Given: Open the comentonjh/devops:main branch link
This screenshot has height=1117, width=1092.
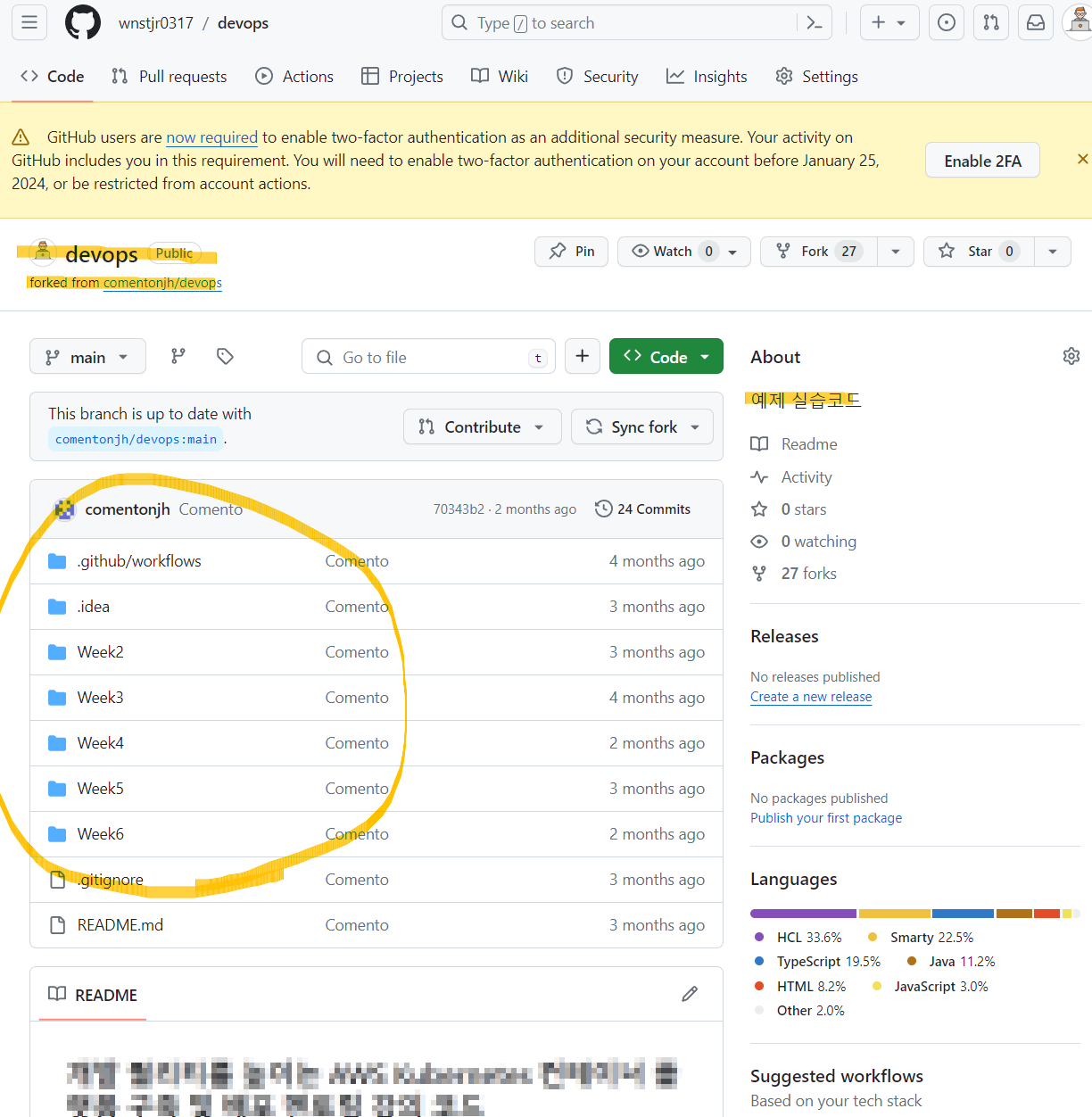Looking at the screenshot, I should tap(136, 439).
